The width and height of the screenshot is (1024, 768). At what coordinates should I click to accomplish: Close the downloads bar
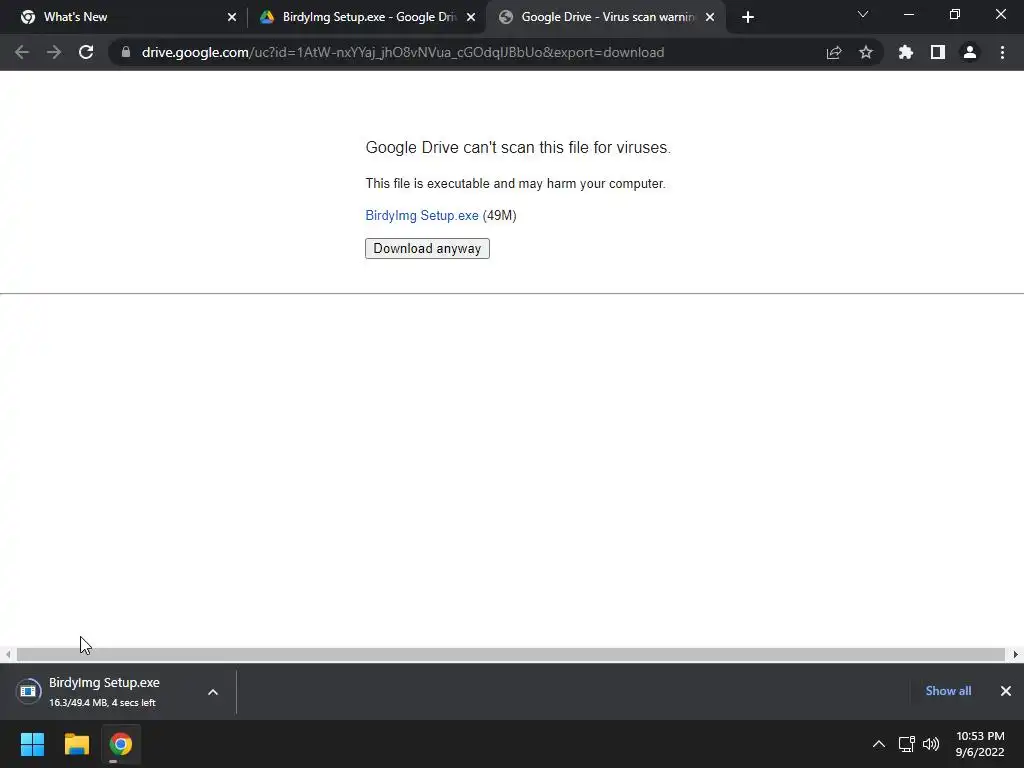[1006, 691]
